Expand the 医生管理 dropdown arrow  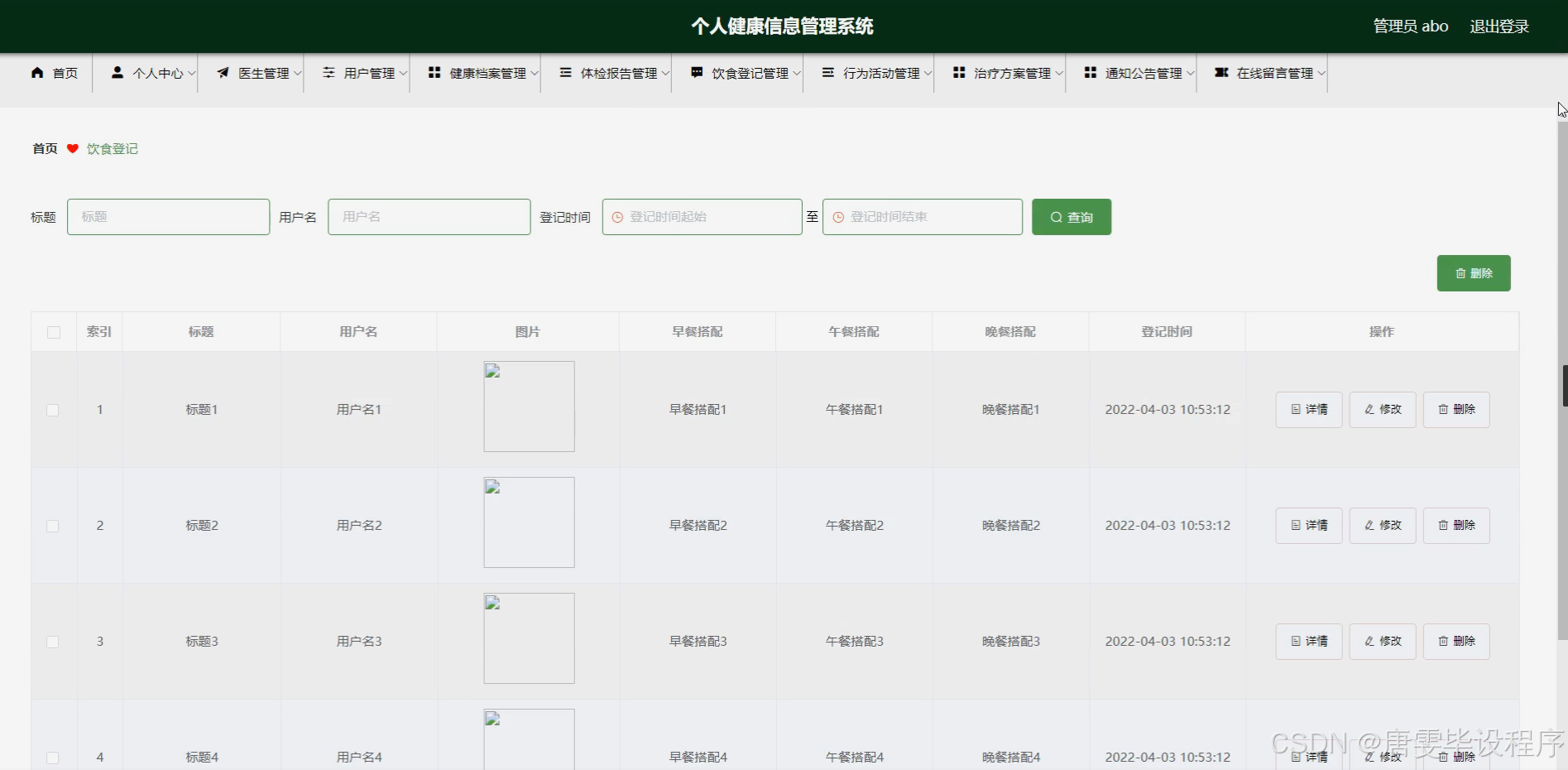click(x=297, y=74)
